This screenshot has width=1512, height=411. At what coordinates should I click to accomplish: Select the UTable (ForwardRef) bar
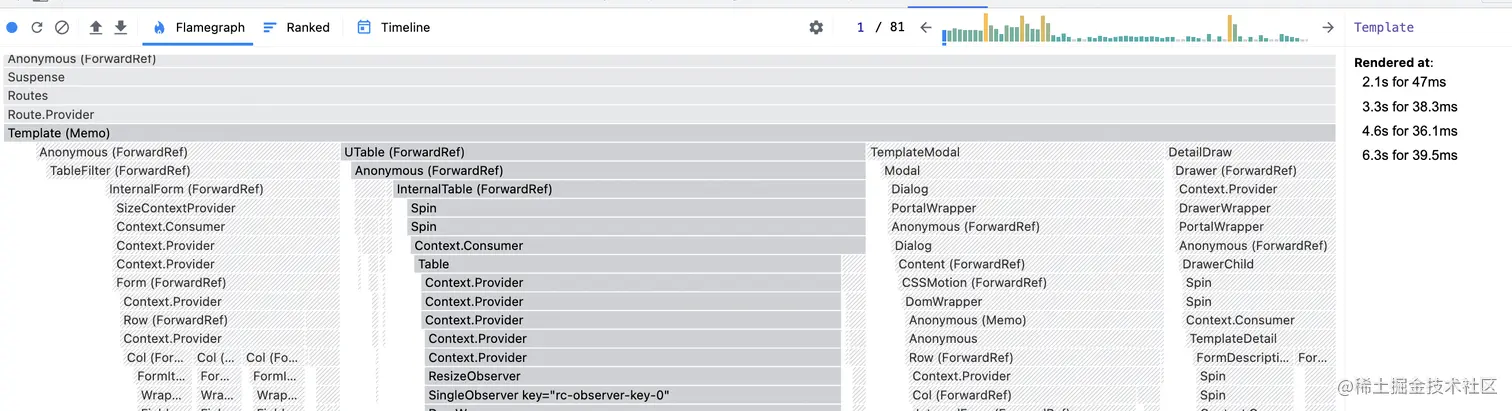tap(603, 152)
